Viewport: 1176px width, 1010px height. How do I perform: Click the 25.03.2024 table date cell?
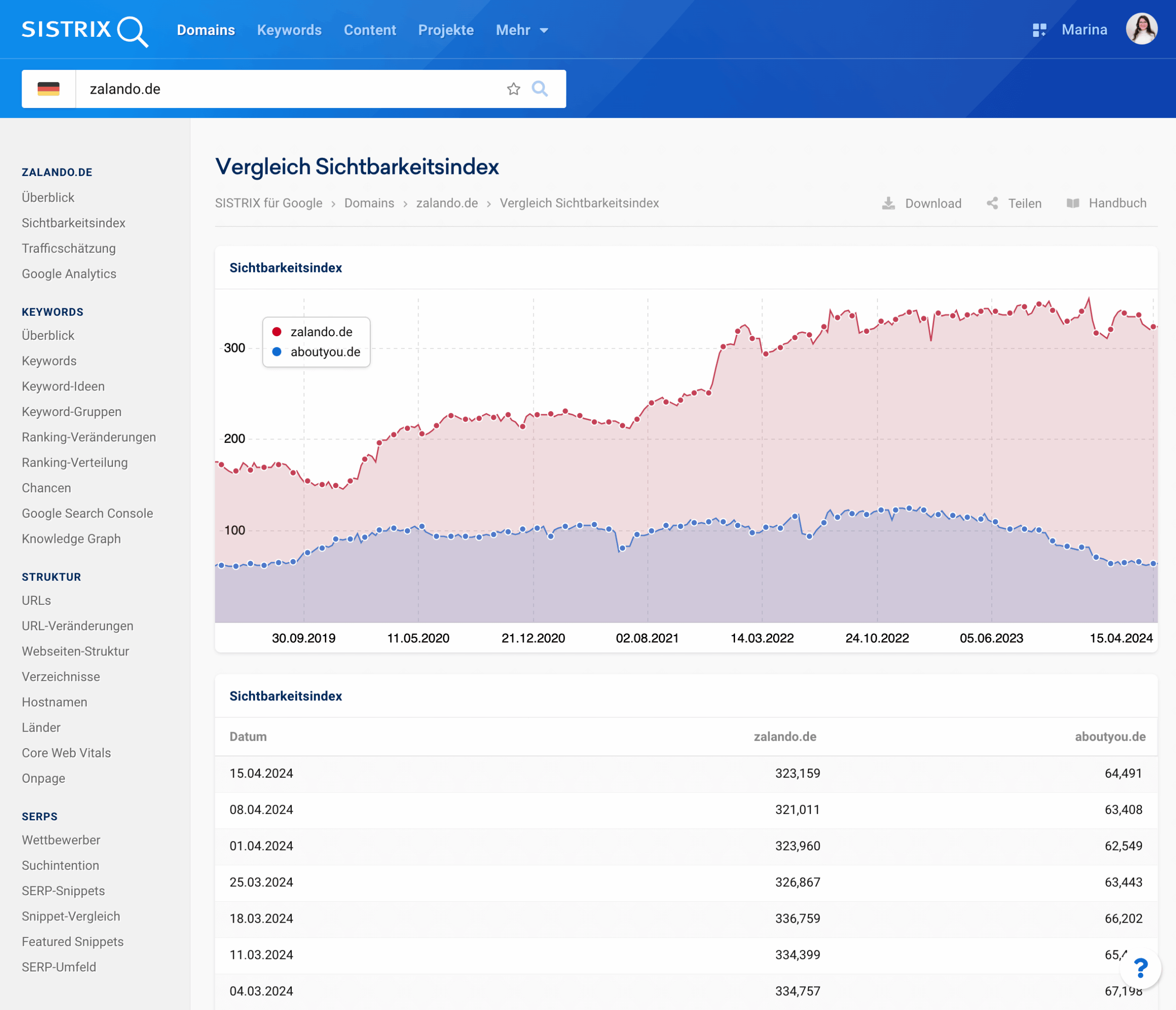pyautogui.click(x=261, y=882)
